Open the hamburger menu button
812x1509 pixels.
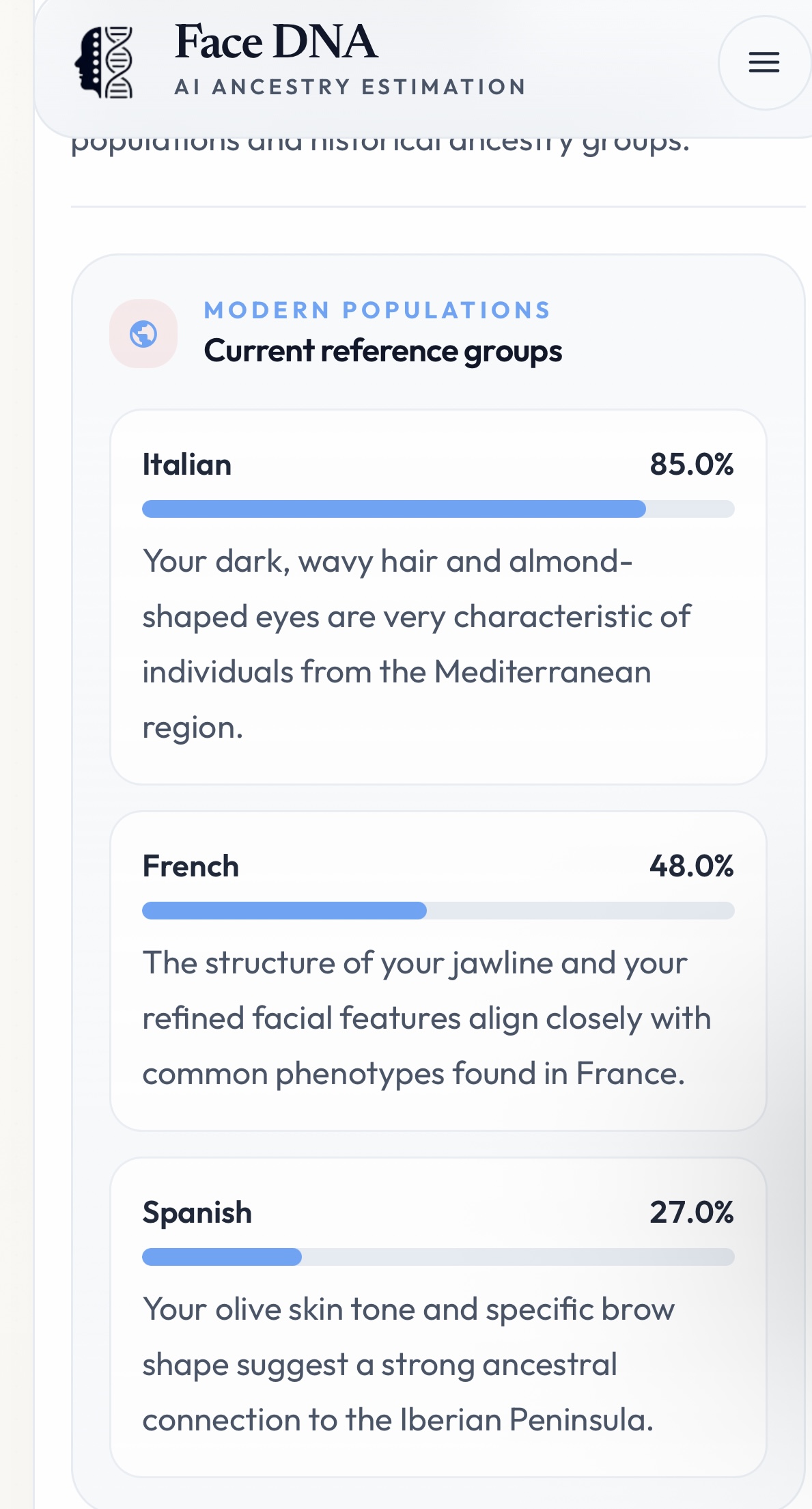point(764,62)
